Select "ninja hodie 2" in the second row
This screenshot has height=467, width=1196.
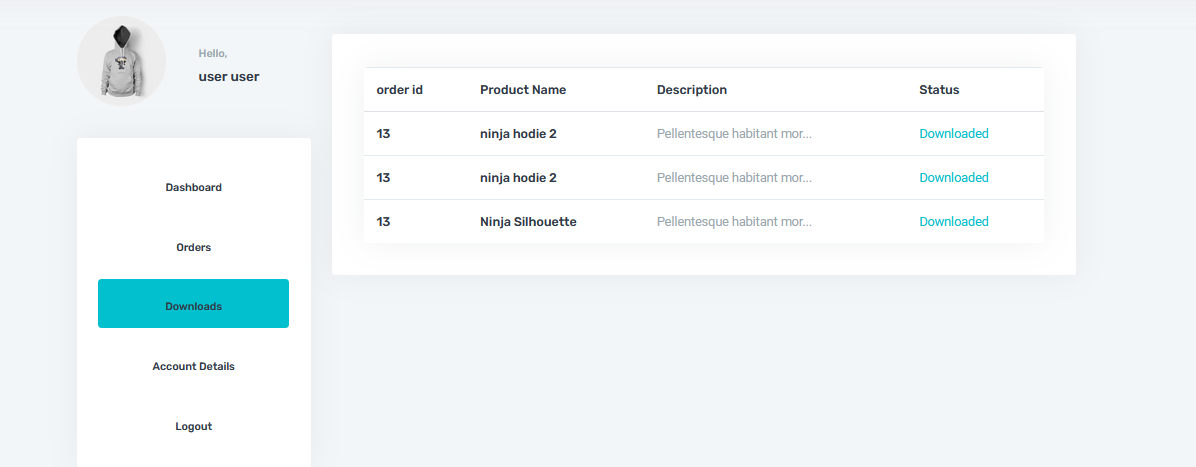(518, 178)
